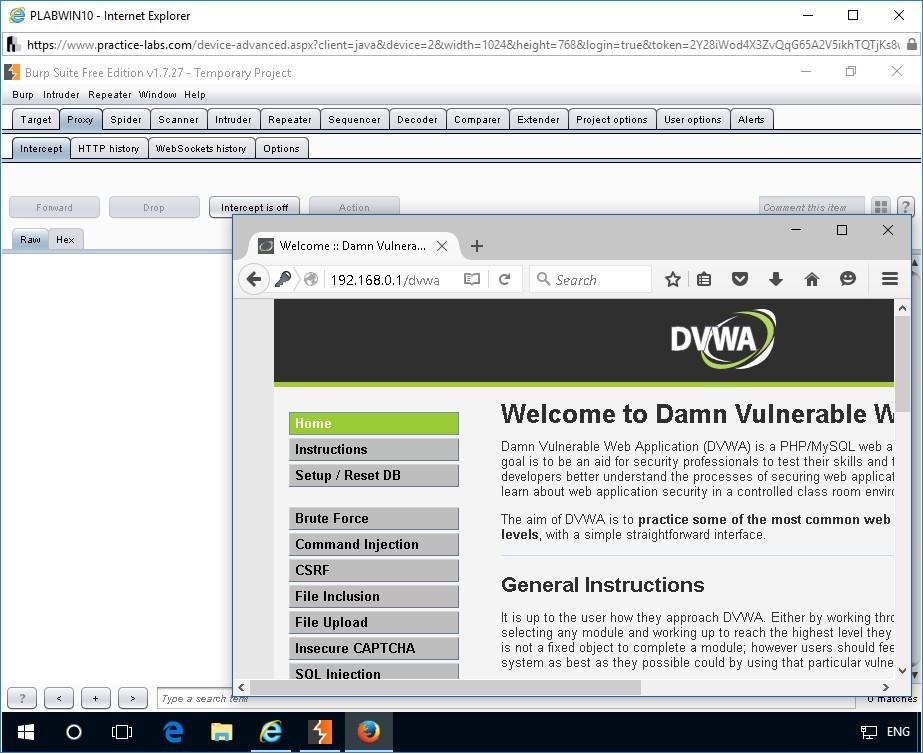Image resolution: width=923 pixels, height=753 pixels.
Task: Open the Intruder menu in menu bar
Action: point(61,95)
